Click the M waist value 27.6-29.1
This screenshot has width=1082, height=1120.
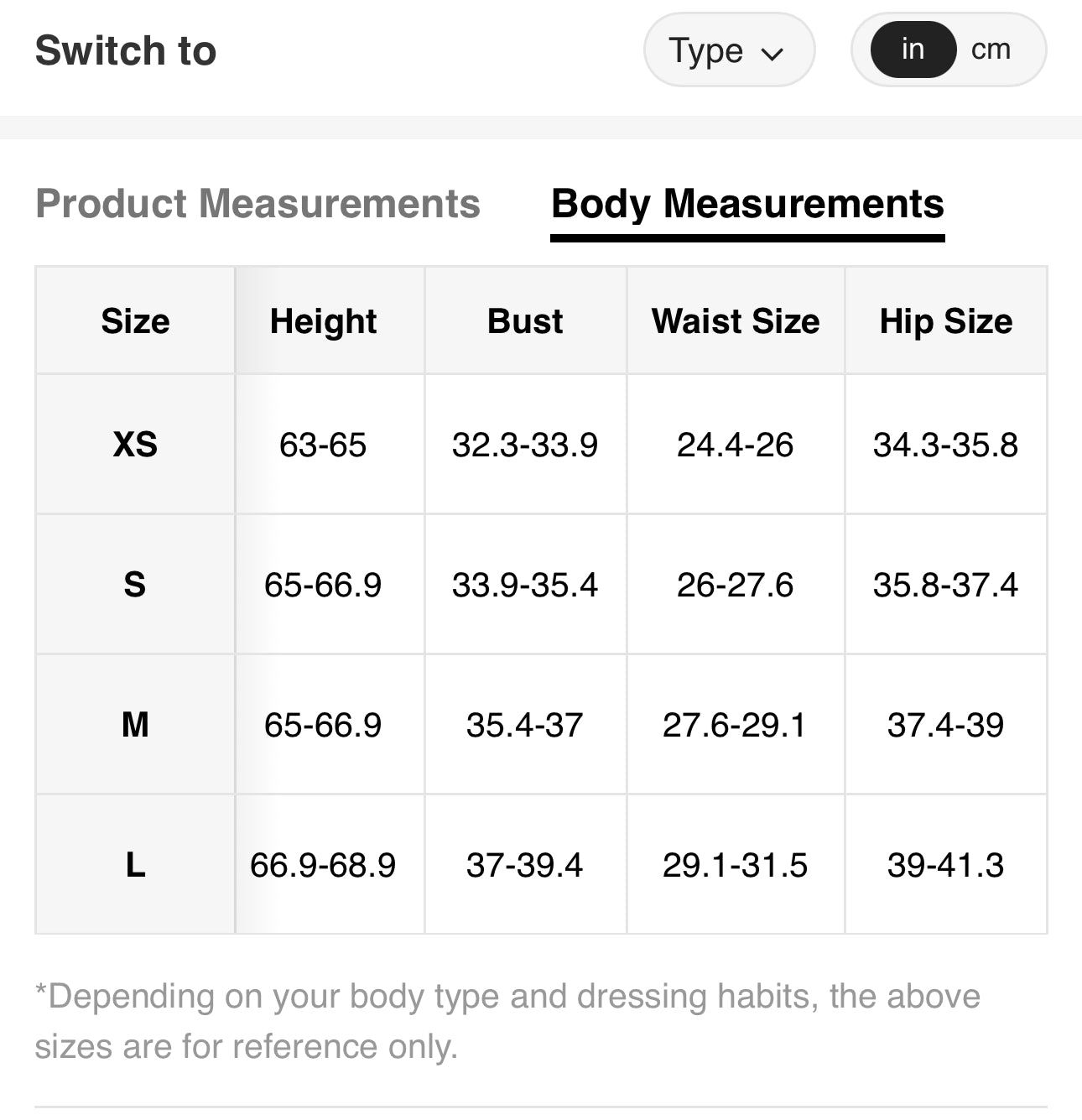(735, 725)
